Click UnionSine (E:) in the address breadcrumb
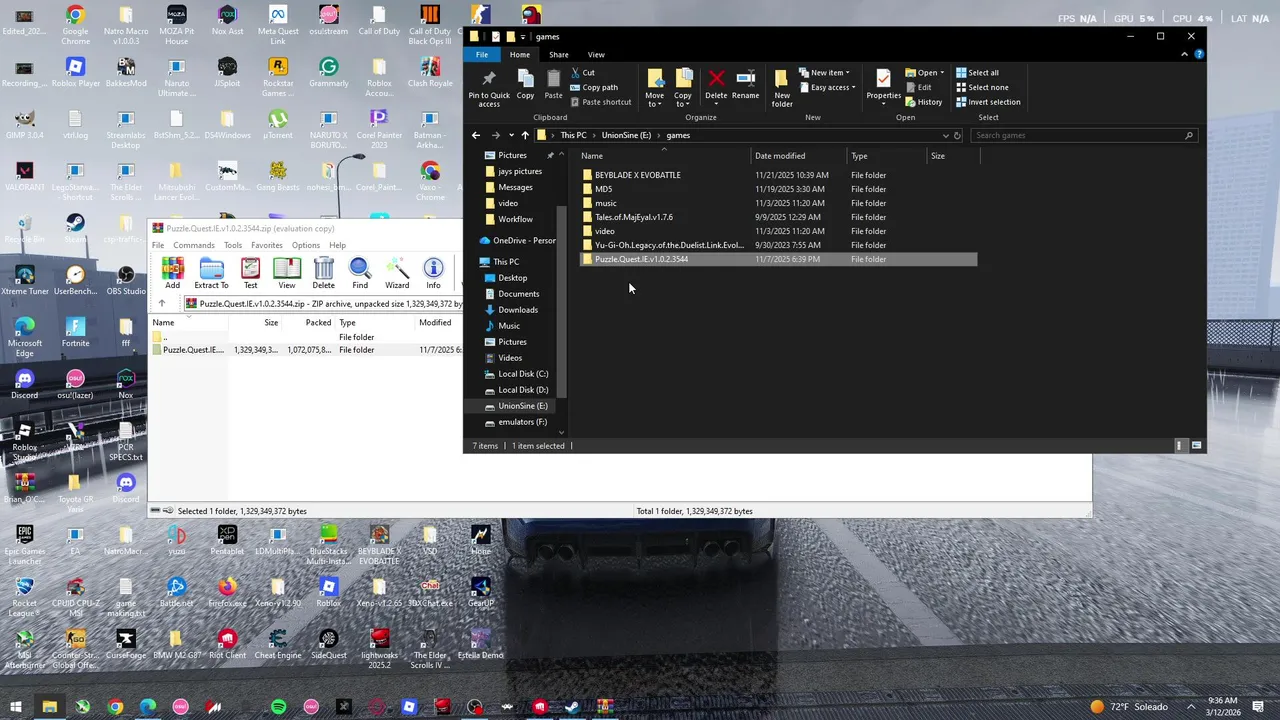The height and width of the screenshot is (720, 1280). pyautogui.click(x=626, y=135)
